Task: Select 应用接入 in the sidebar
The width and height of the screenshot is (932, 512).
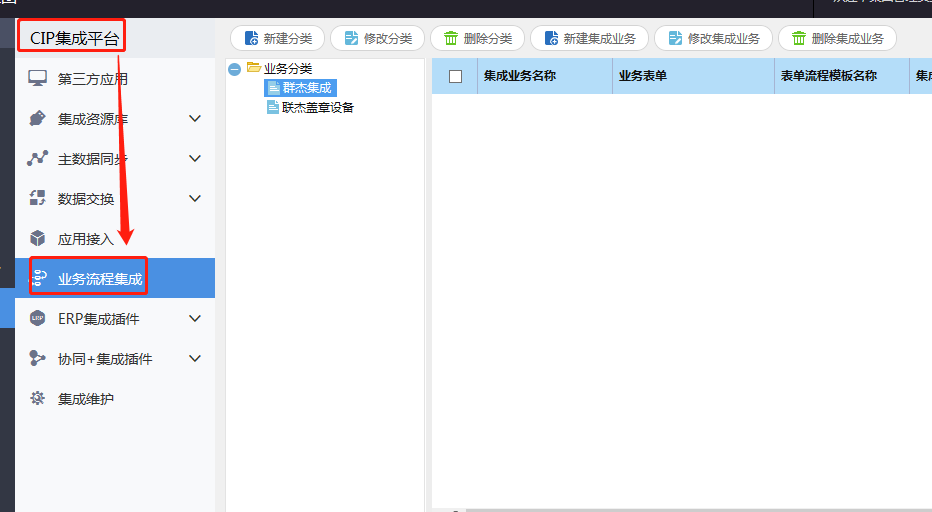Action: (x=115, y=239)
